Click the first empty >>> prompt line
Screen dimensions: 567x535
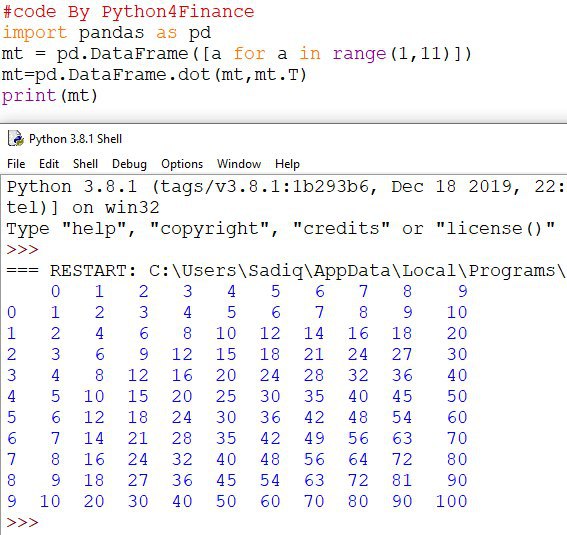[x=22, y=249]
